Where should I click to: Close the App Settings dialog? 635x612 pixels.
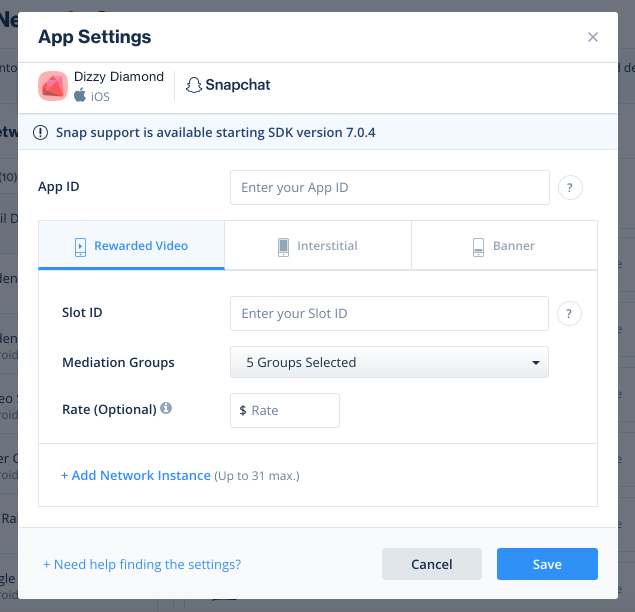pyautogui.click(x=593, y=37)
